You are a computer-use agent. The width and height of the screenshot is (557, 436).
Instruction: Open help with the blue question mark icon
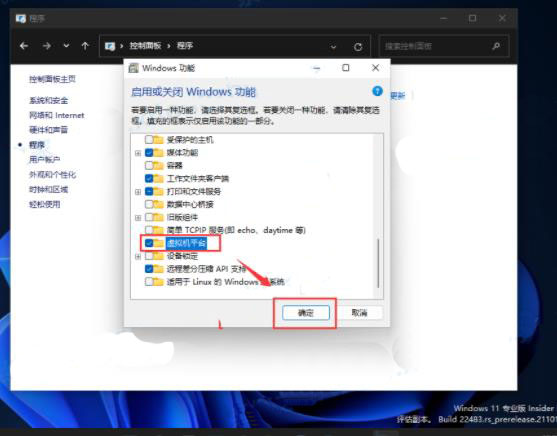pos(377,91)
